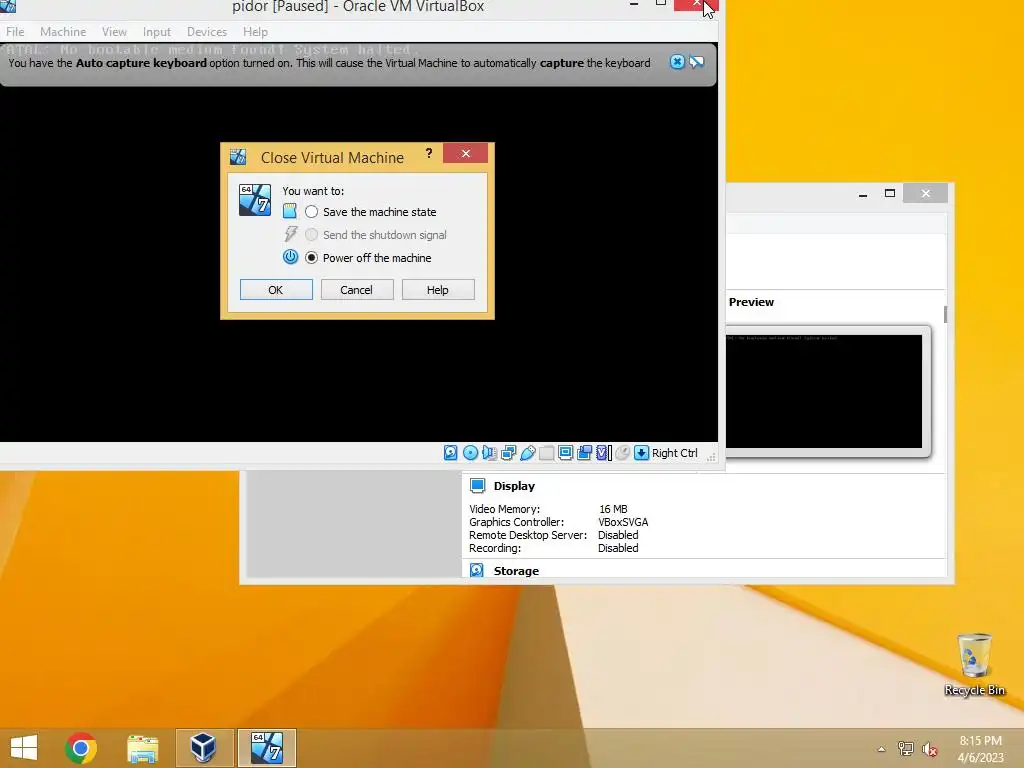Click the Manager details panel scrollbar
Image resolution: width=1024 pixels, height=768 pixels.
click(945, 314)
